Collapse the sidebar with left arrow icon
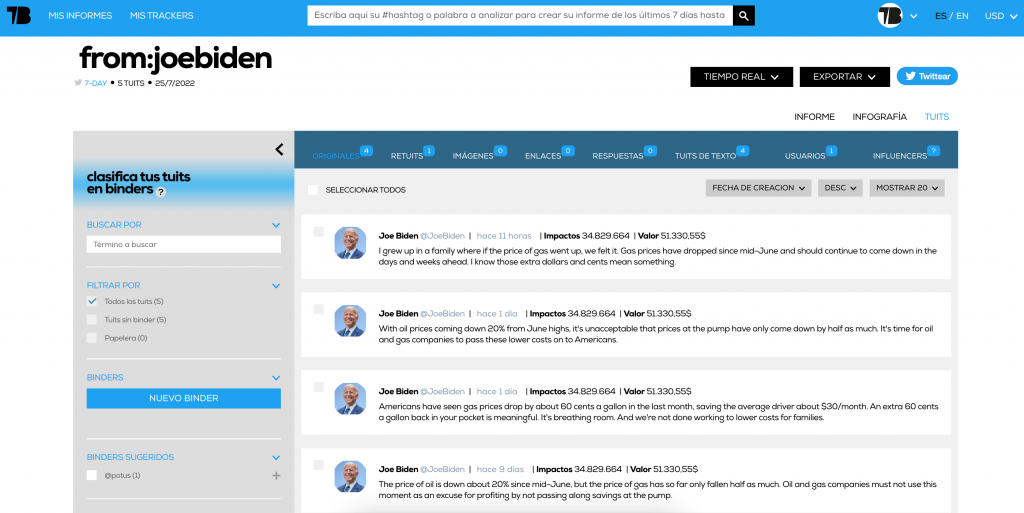The height and width of the screenshot is (513, 1024). (279, 150)
